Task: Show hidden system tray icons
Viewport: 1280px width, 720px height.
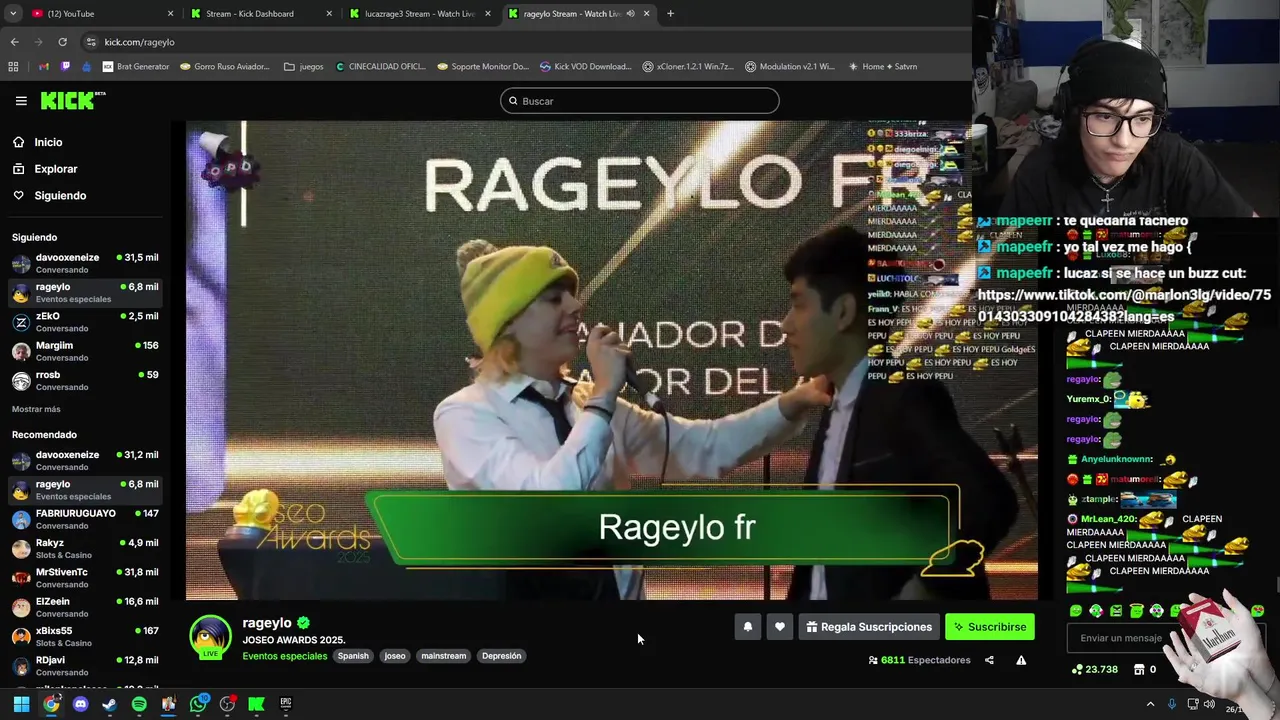Action: (1150, 704)
